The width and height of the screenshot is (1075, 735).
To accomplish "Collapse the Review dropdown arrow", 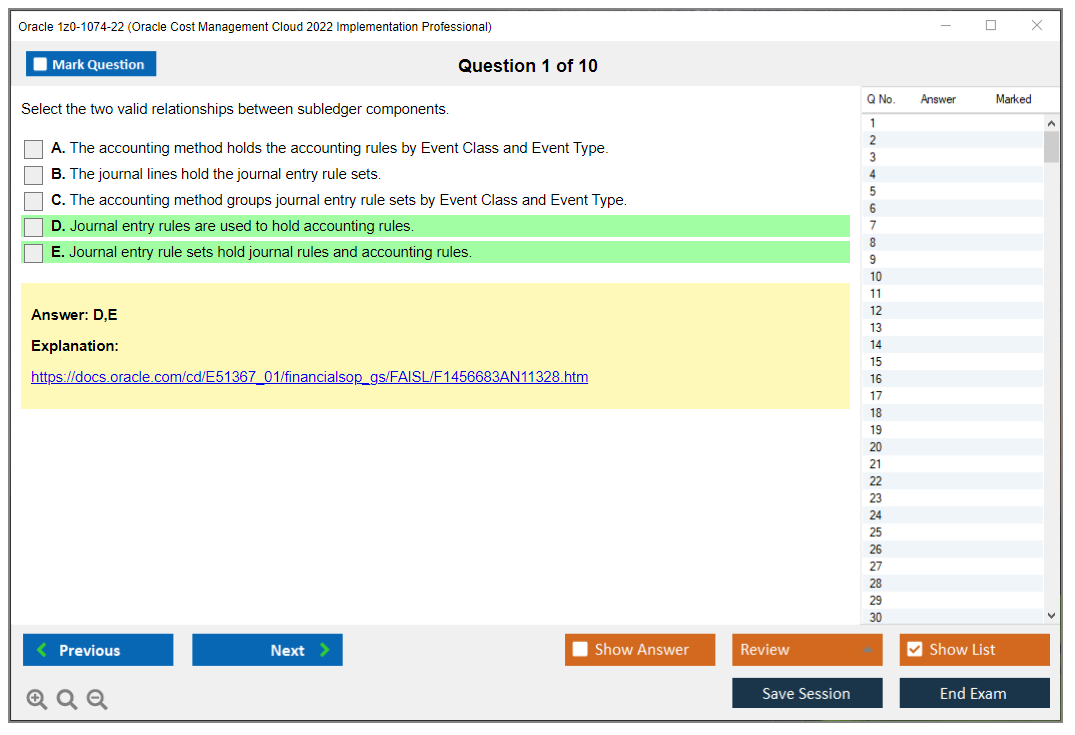I will tap(869, 649).
